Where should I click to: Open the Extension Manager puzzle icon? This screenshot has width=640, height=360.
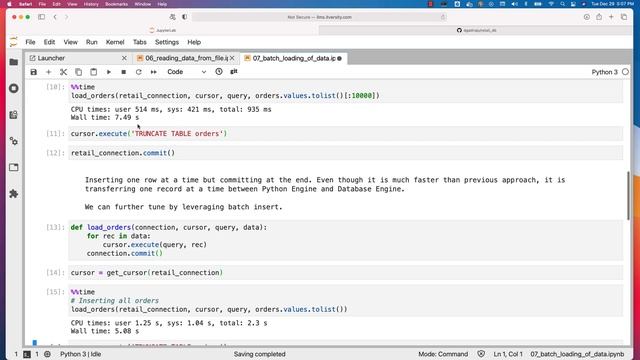coord(14,193)
